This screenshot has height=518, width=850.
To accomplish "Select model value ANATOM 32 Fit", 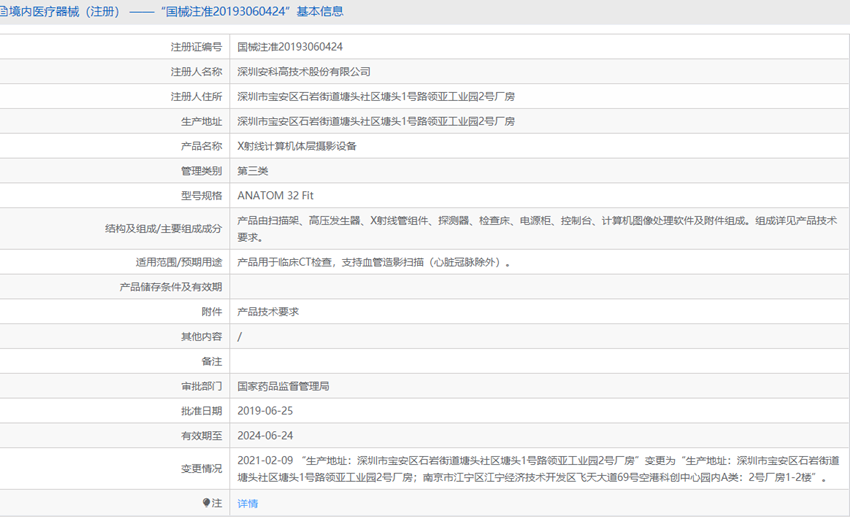I will pos(275,196).
